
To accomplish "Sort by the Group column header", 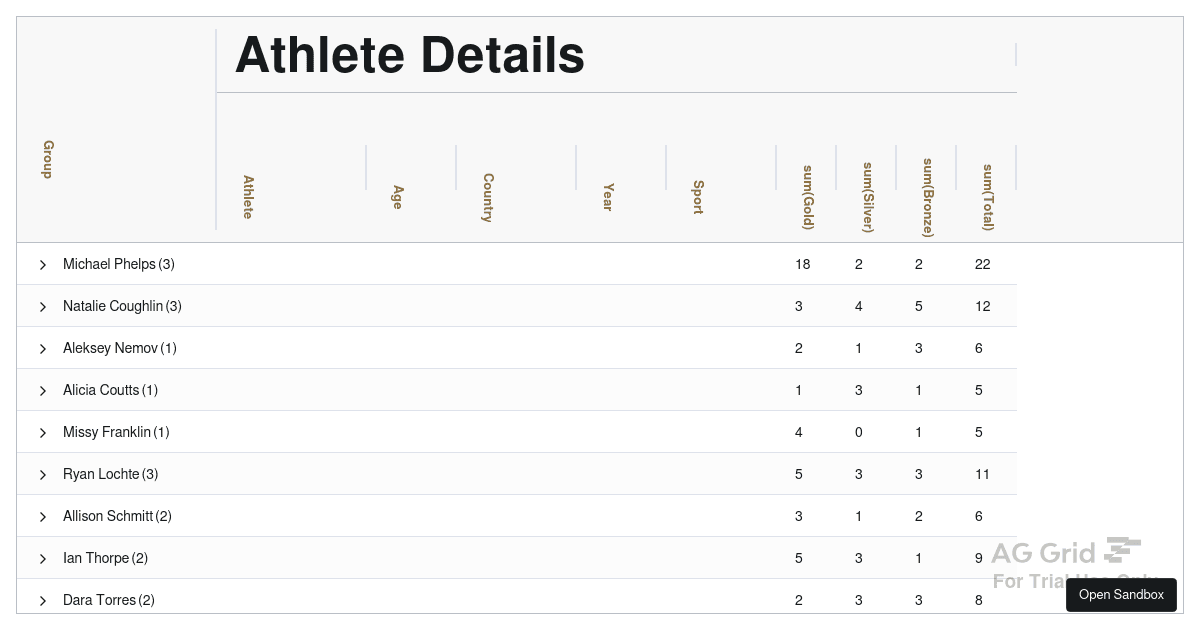I will [x=48, y=159].
